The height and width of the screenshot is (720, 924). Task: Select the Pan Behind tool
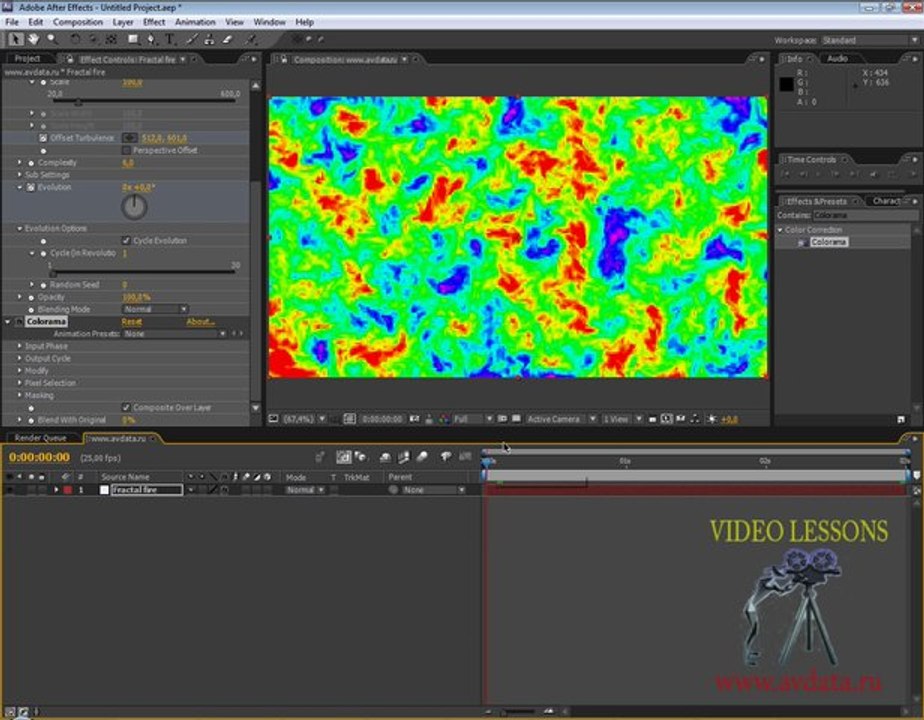pyautogui.click(x=111, y=39)
